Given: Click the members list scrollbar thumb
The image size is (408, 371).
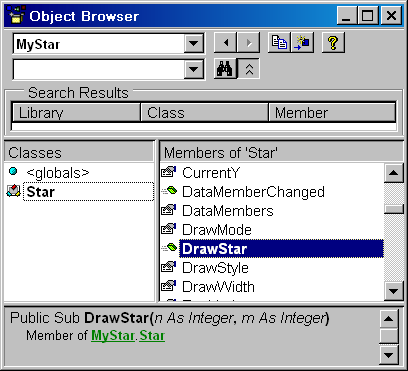Looking at the screenshot, I should pos(394,209).
